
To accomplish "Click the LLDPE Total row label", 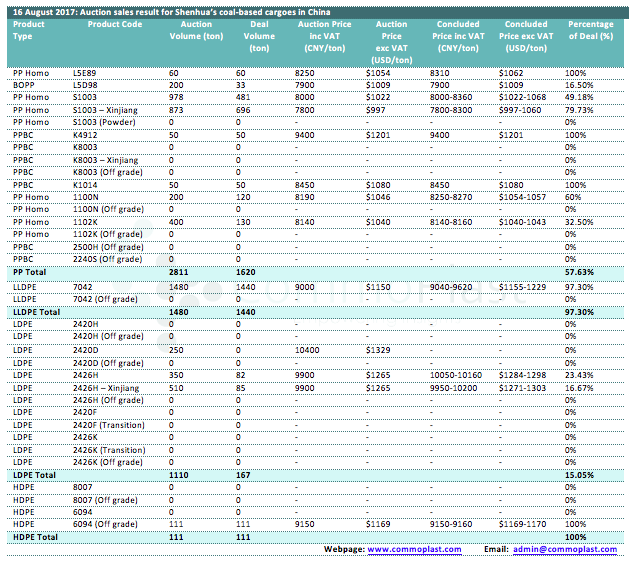I will [x=36, y=313].
